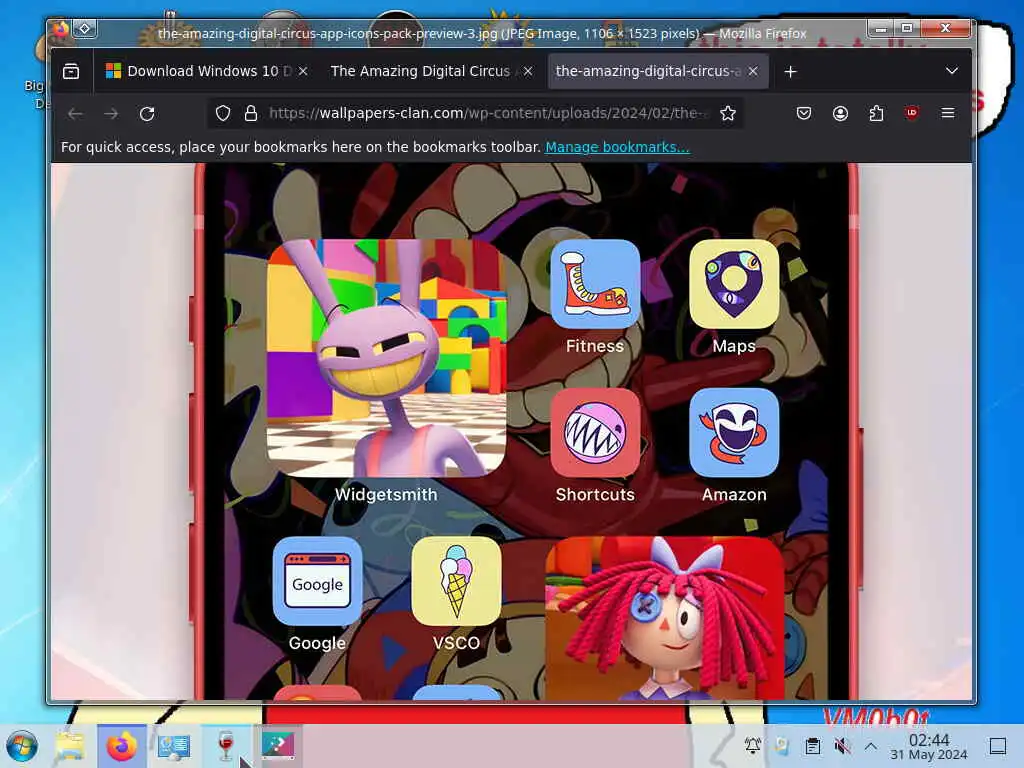Image resolution: width=1024 pixels, height=768 pixels.
Task: Open the teal arrow app taskbar icon
Action: coord(278,746)
